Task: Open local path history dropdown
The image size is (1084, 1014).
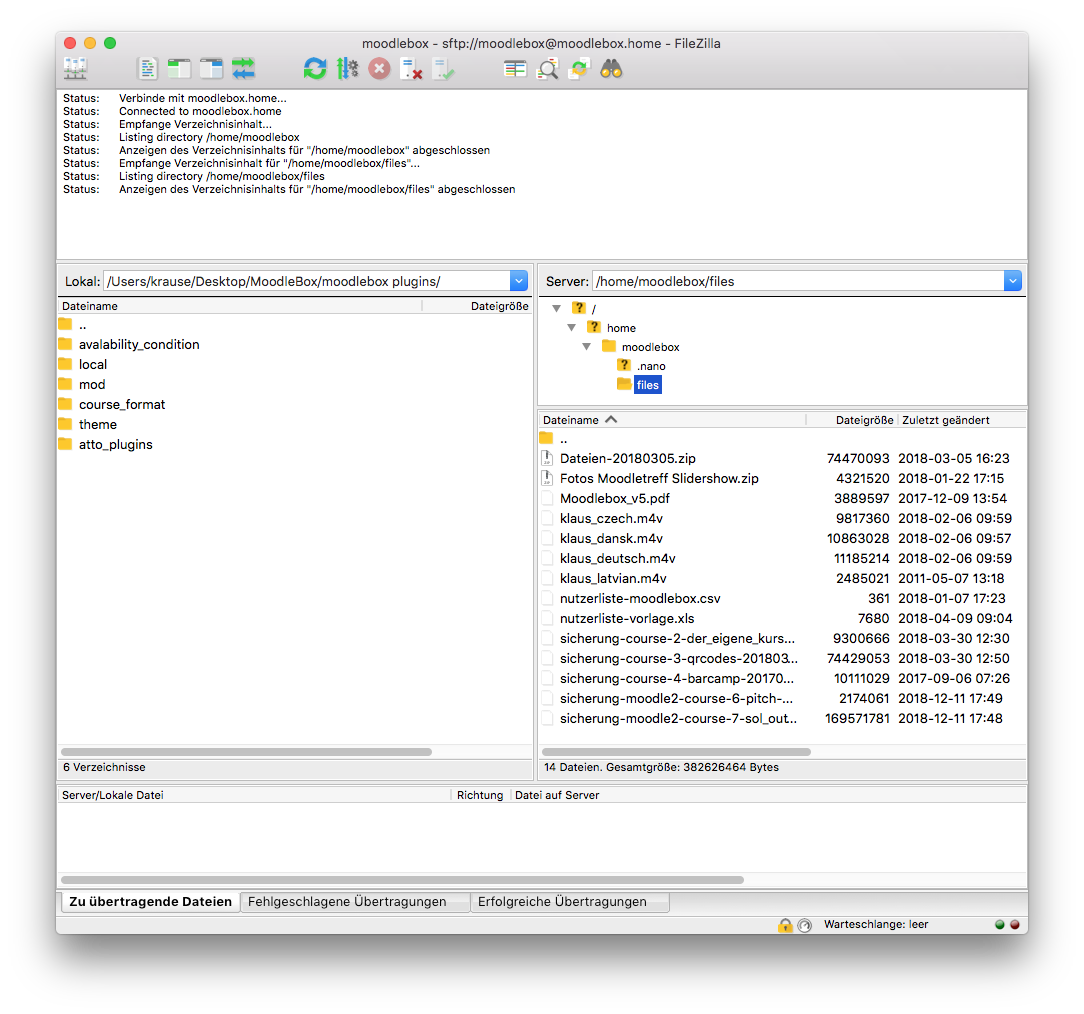Action: [519, 281]
